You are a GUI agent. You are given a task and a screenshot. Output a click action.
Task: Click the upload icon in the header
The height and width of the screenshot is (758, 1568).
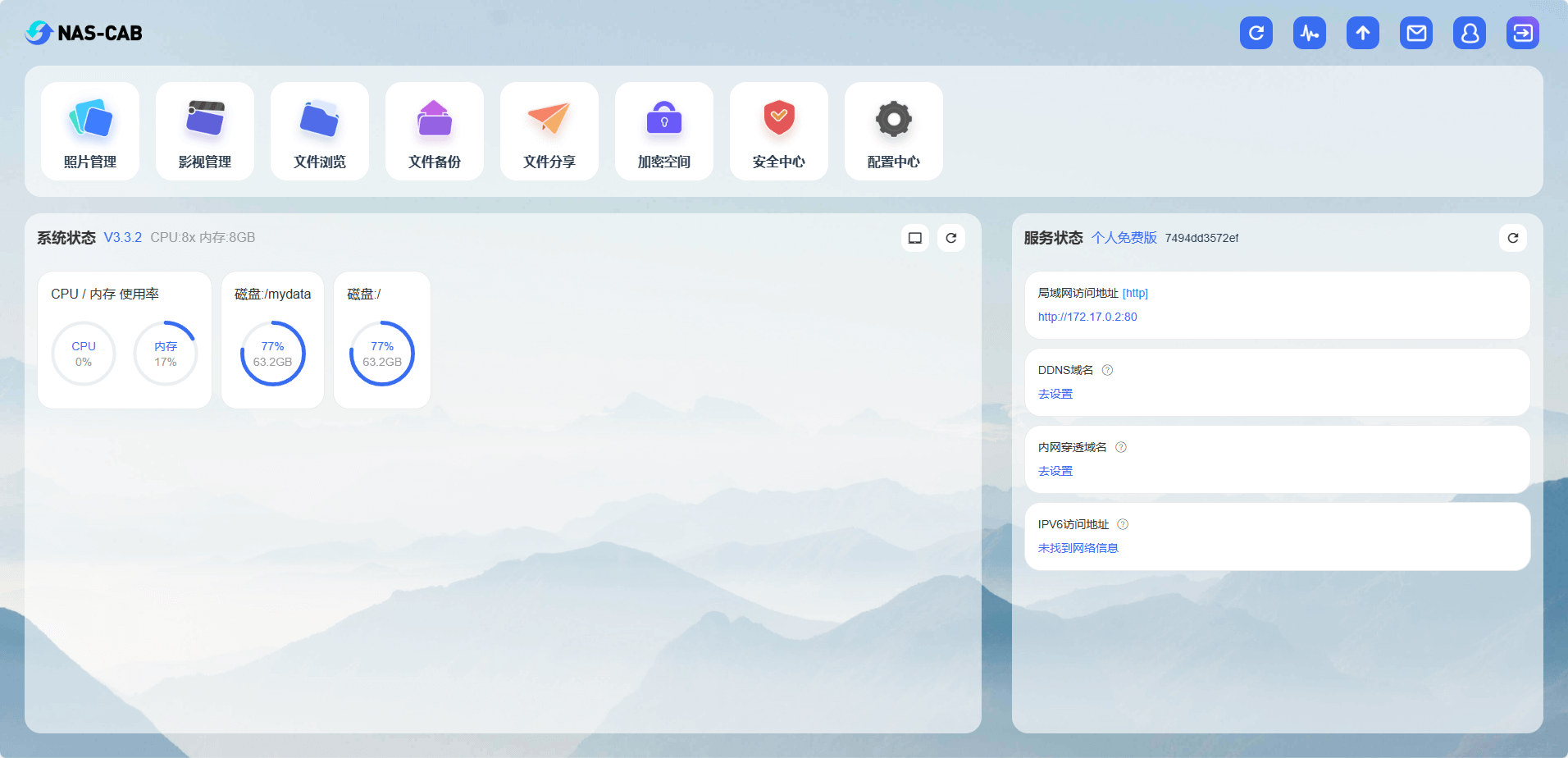pyautogui.click(x=1362, y=33)
